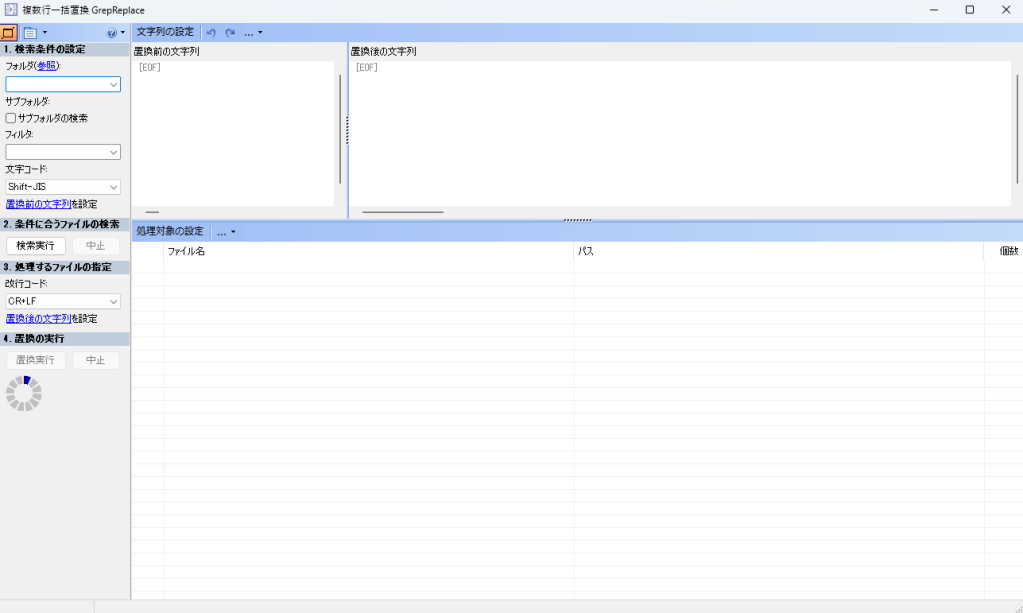Open the help icon menu
The image size is (1023, 613).
coord(115,32)
